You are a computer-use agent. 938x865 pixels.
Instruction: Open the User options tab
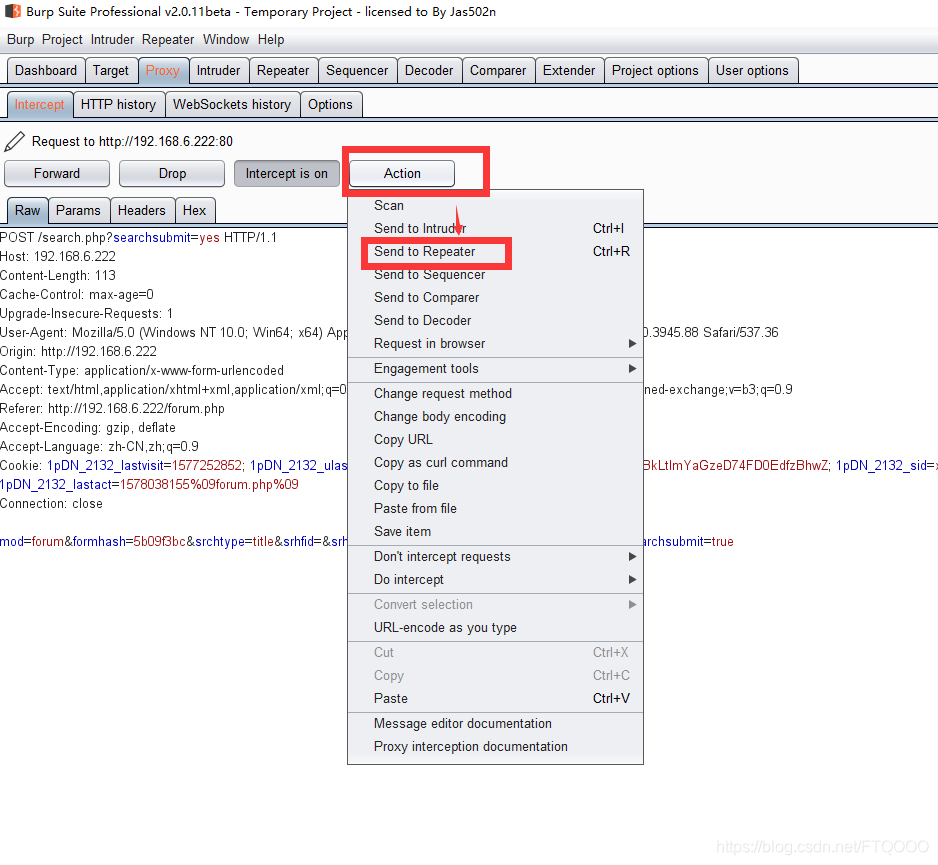click(x=752, y=71)
